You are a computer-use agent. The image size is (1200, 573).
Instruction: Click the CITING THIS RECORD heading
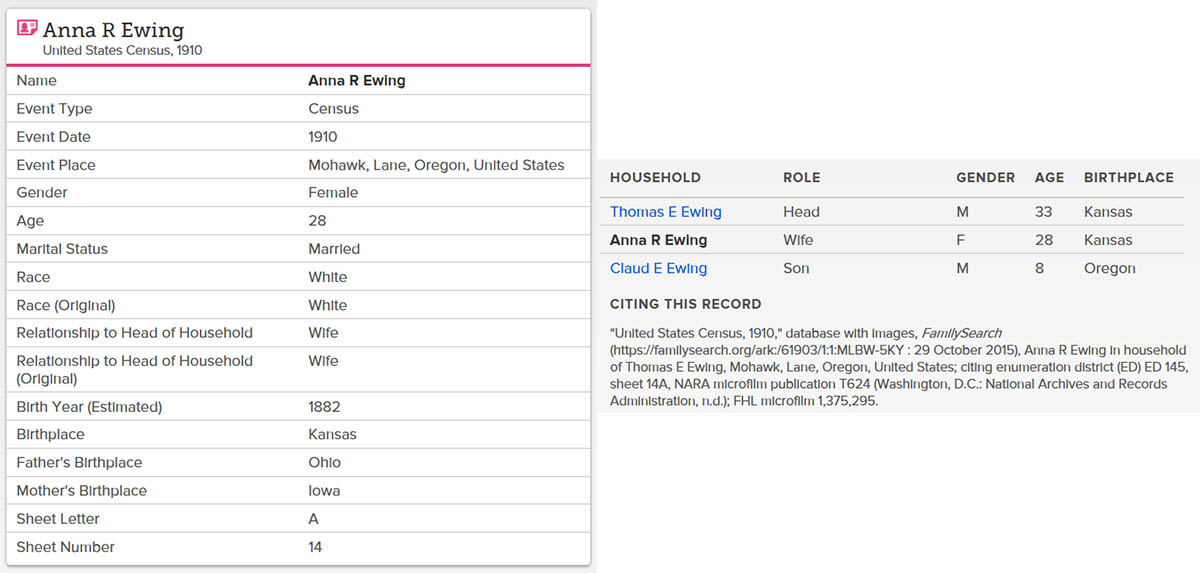pos(686,304)
